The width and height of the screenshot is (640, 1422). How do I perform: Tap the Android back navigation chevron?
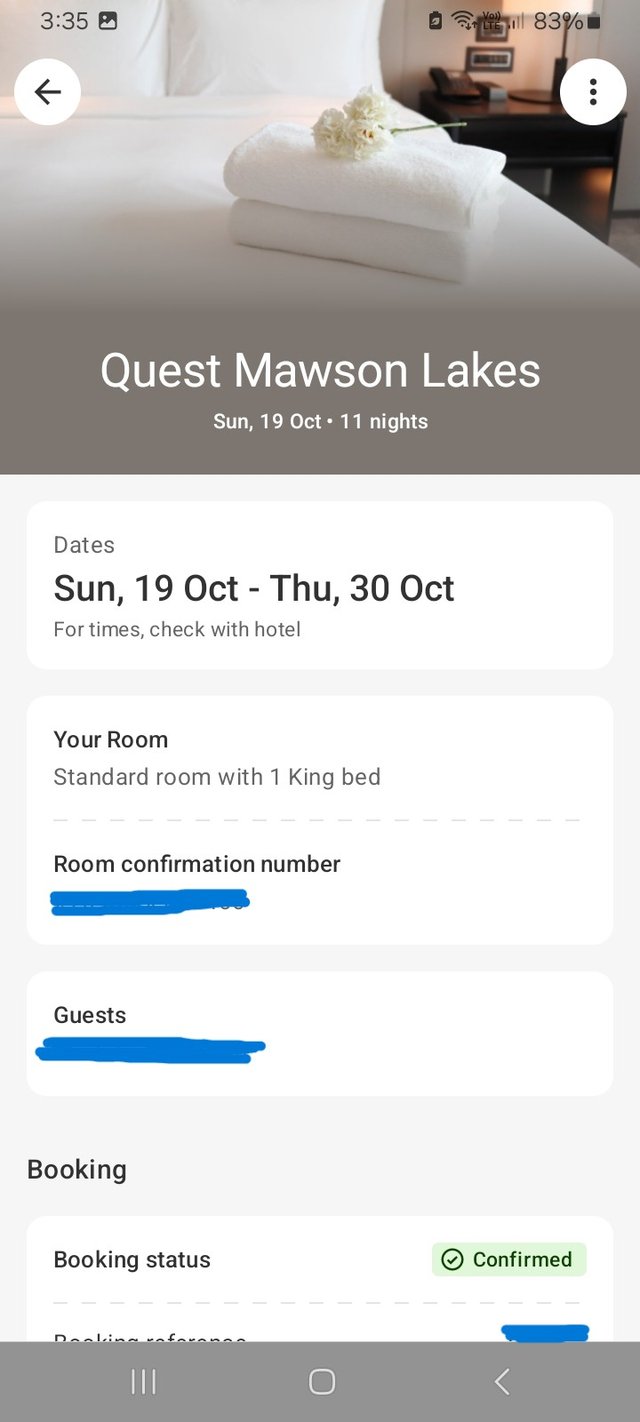[502, 1382]
